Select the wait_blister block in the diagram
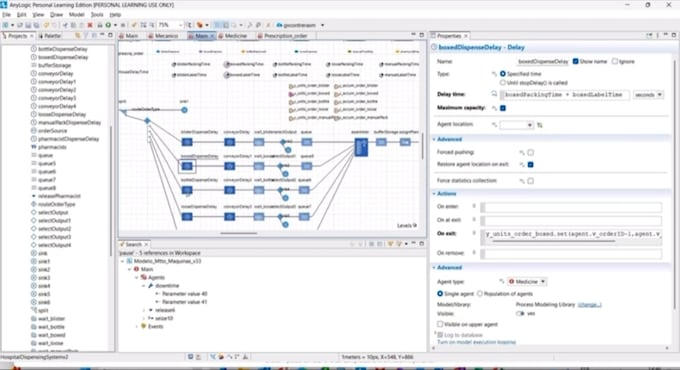Screen dimensions: 680x370 (x=259, y=142)
